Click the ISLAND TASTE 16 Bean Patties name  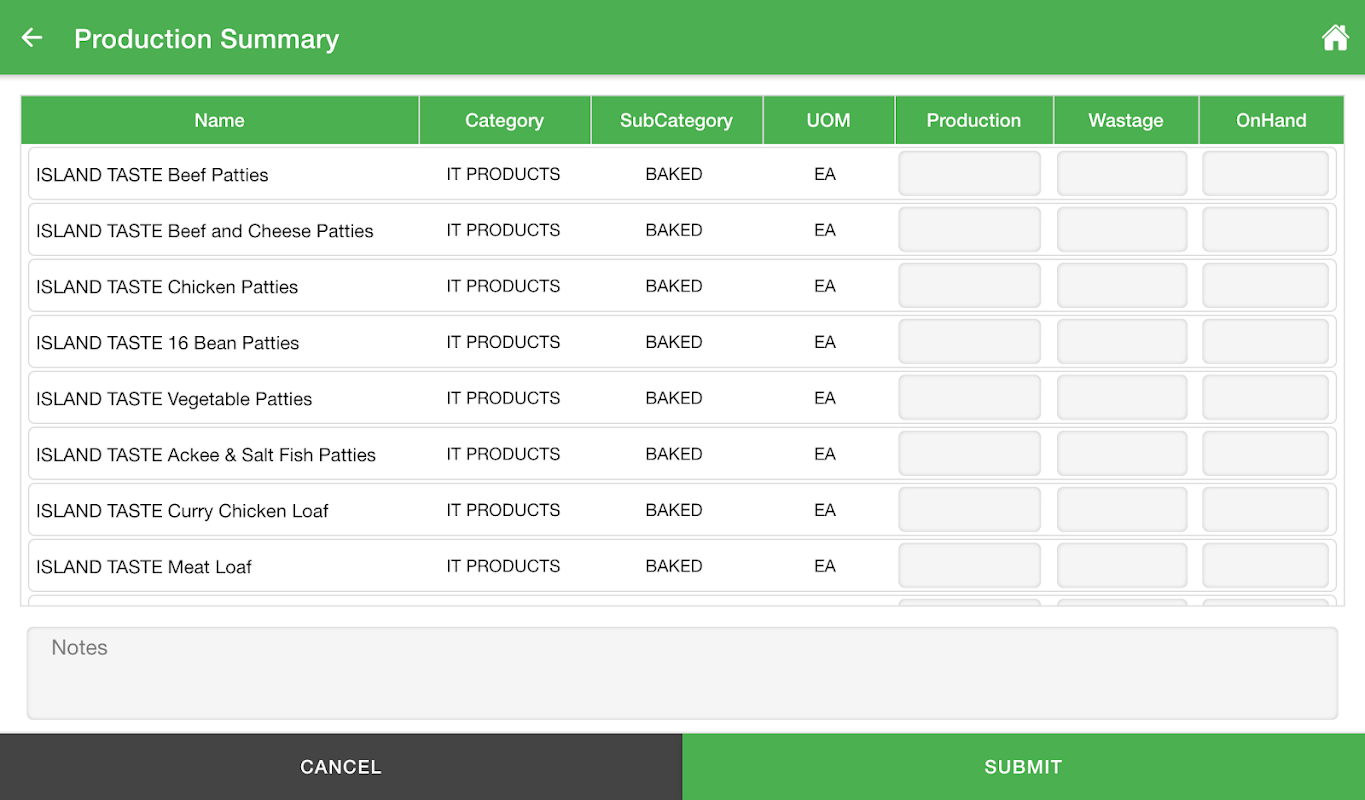pyautogui.click(x=168, y=343)
